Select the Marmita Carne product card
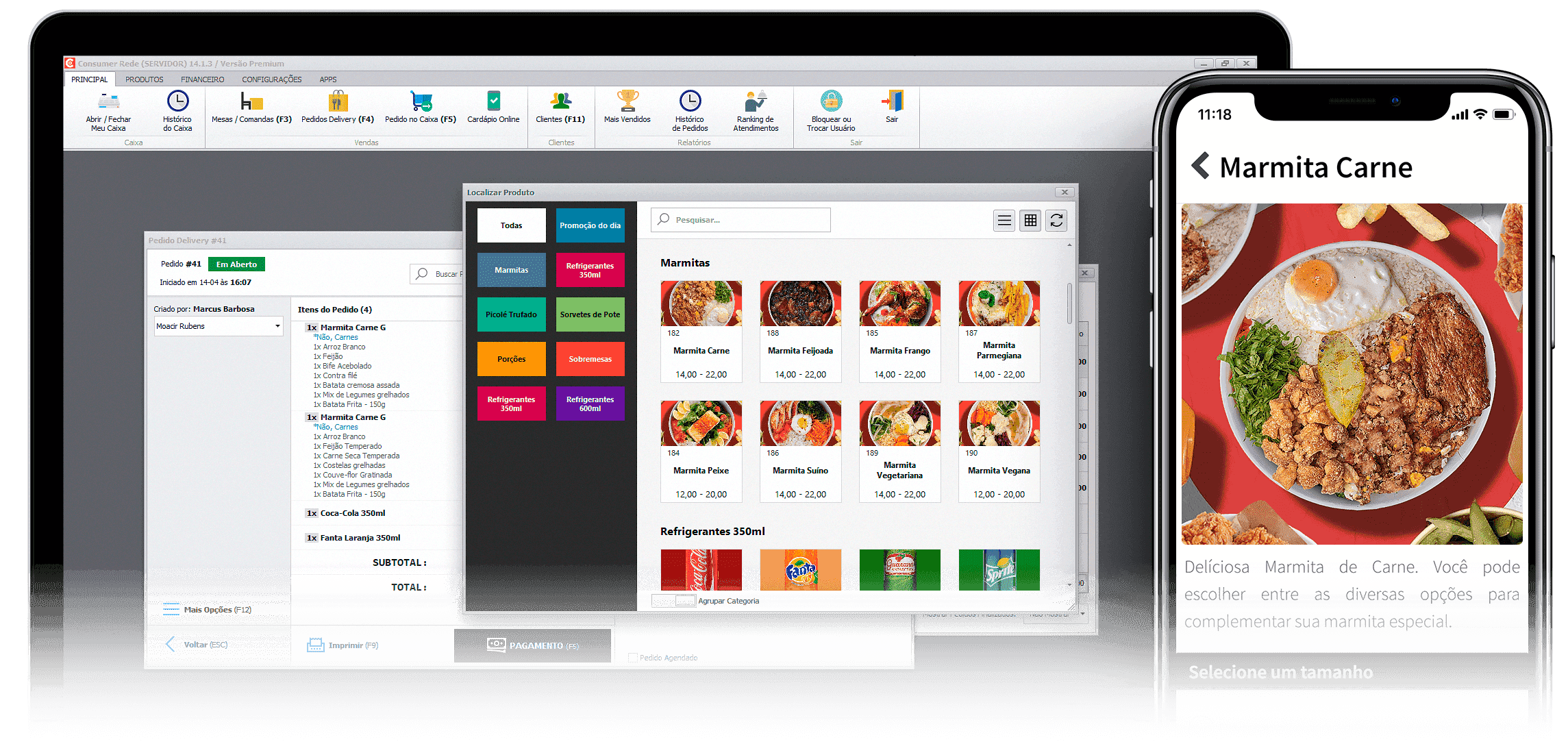The image size is (1568, 755). point(701,331)
